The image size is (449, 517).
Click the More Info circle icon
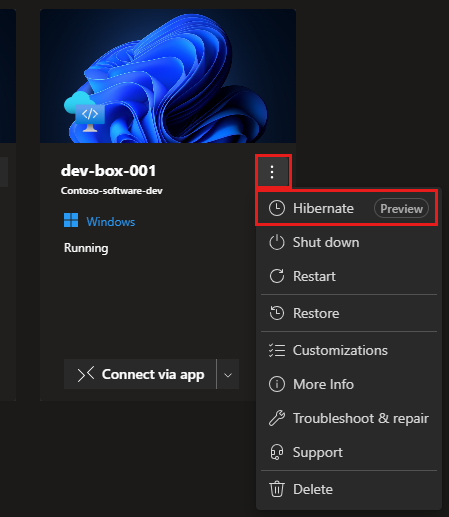coord(277,384)
